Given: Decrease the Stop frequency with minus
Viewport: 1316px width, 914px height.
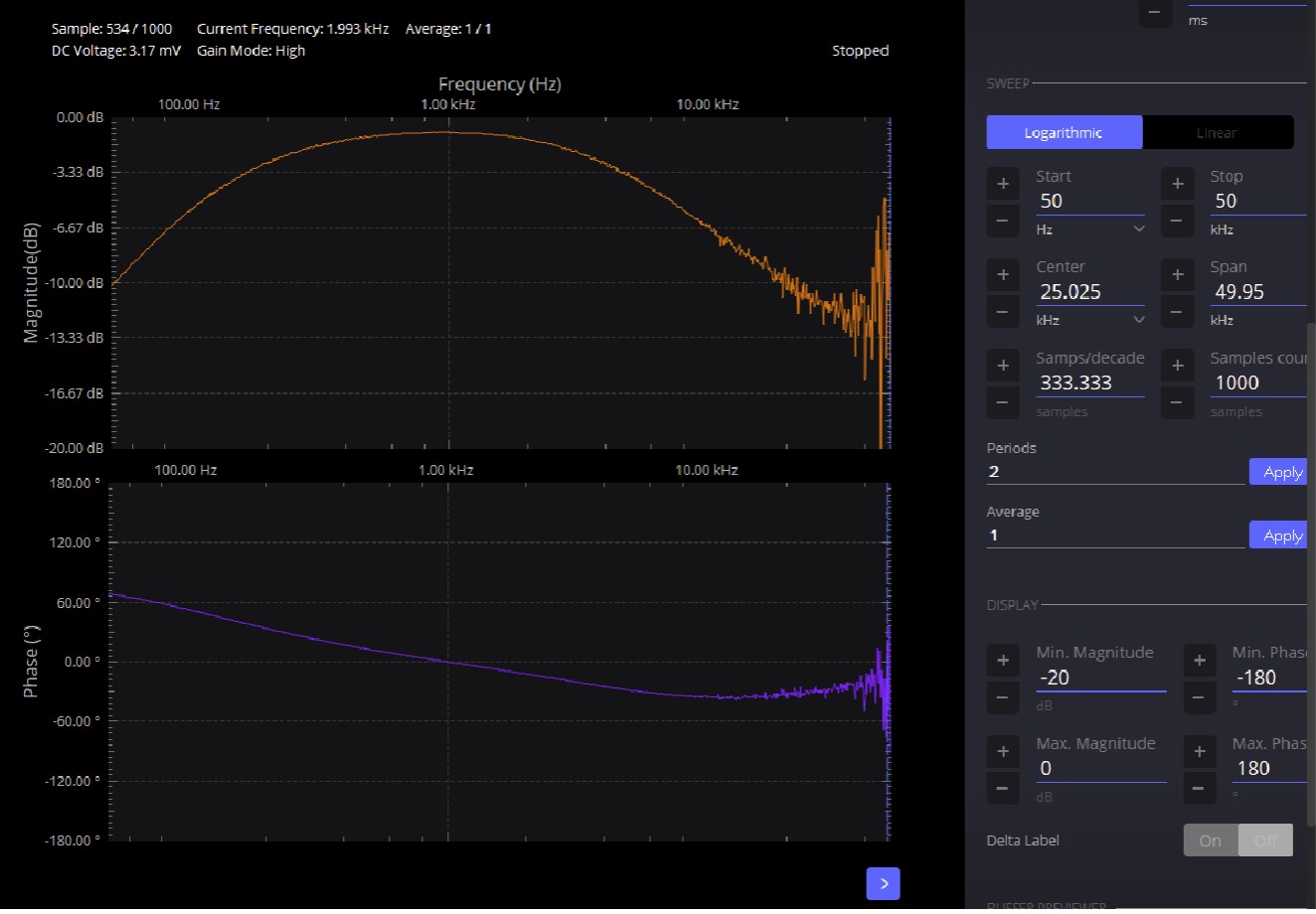Looking at the screenshot, I should click(x=1178, y=221).
